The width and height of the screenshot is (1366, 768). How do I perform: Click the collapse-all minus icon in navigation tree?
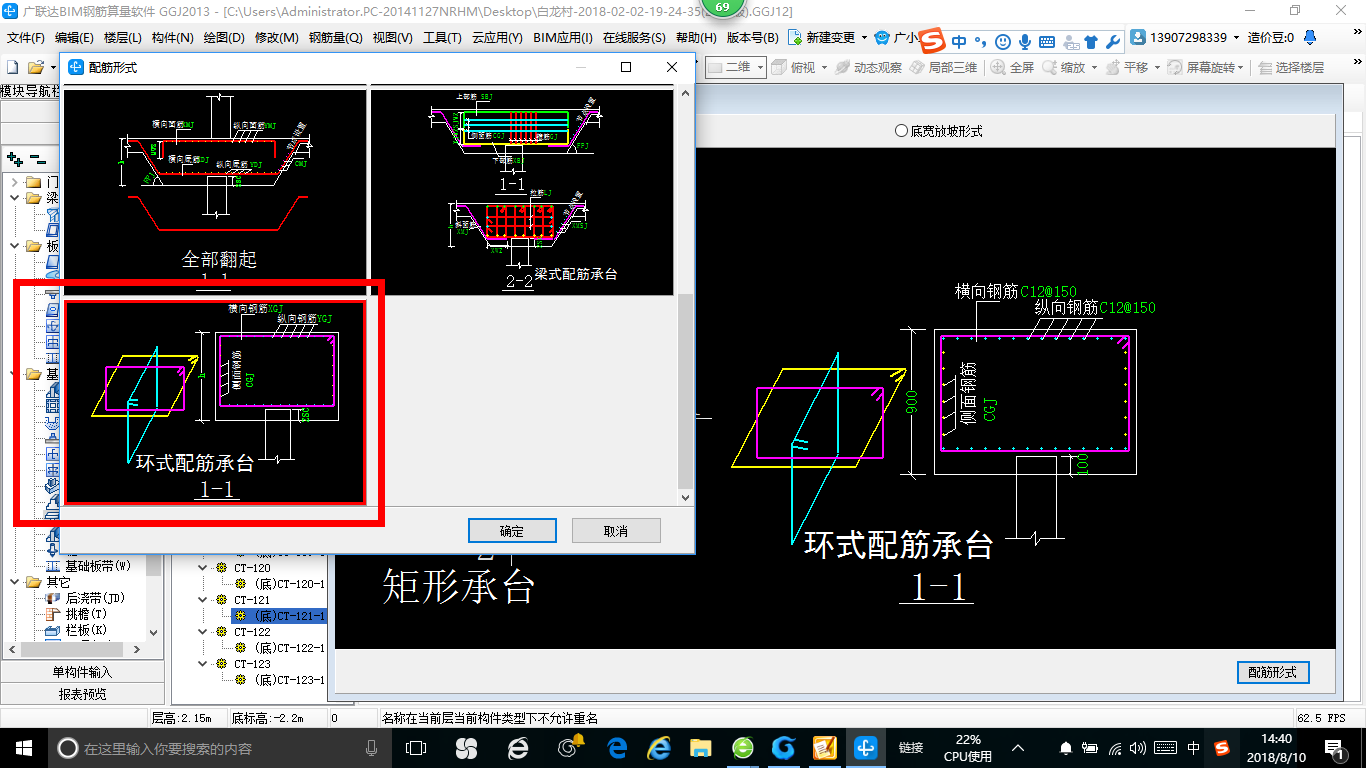click(x=37, y=159)
